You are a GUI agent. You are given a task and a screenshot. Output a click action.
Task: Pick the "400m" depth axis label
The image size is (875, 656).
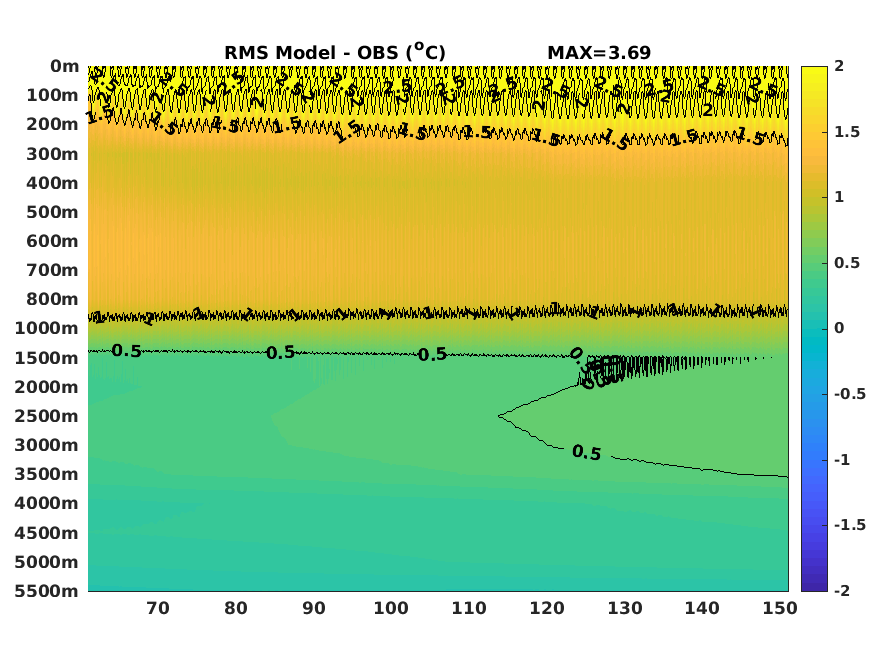(x=52, y=183)
